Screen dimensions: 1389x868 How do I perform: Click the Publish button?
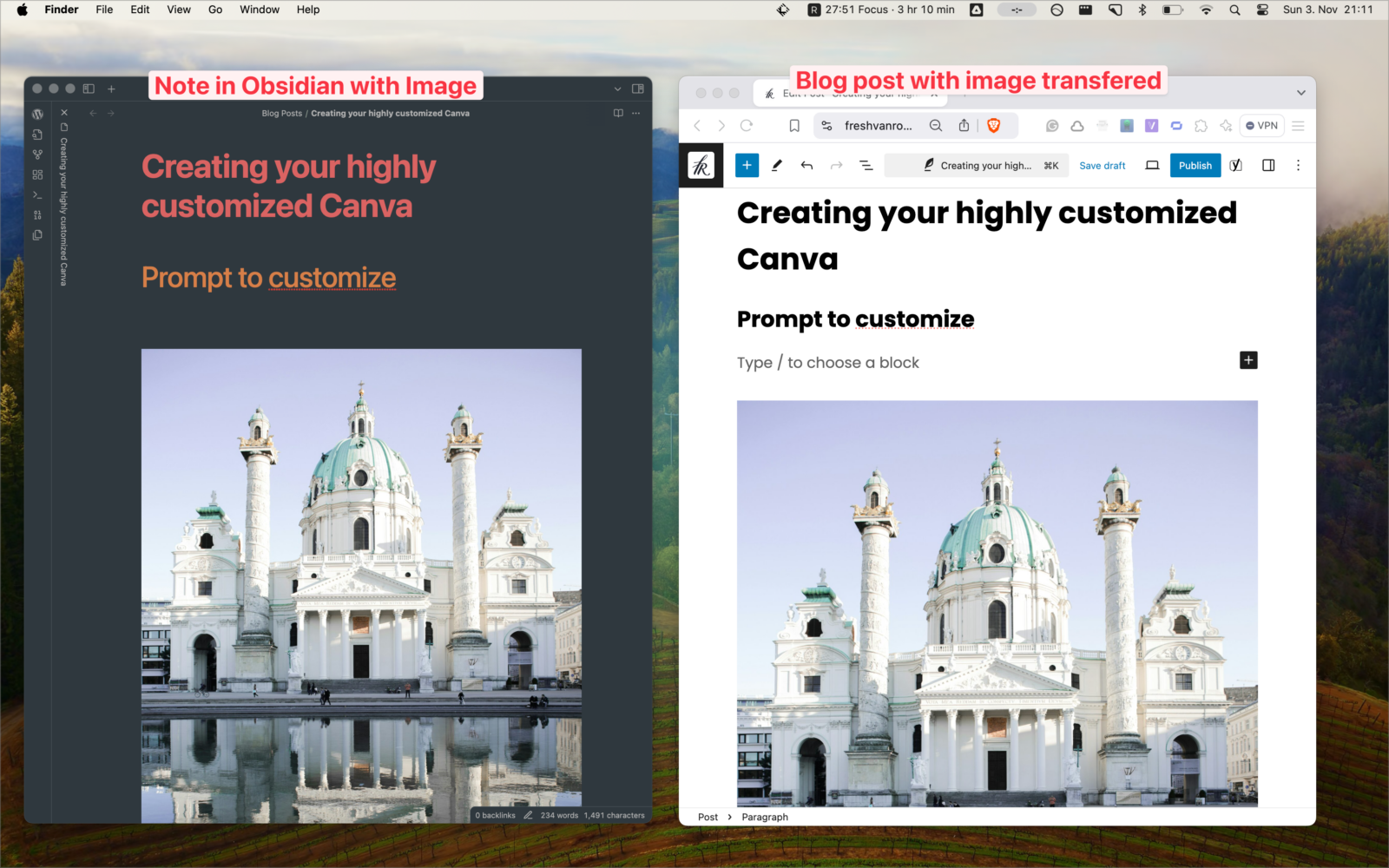1195,165
